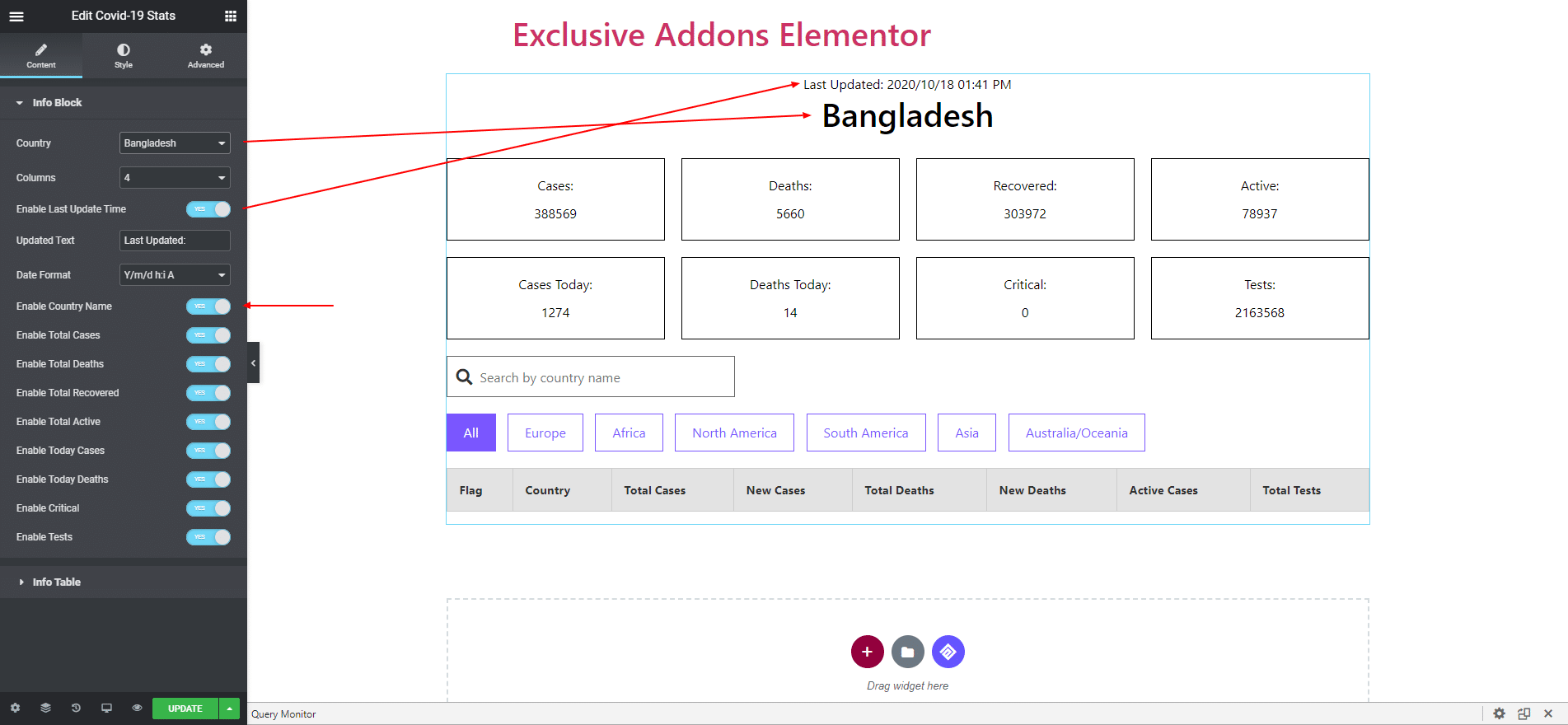Click the New Deaths column header
This screenshot has height=725, width=1568.
point(1051,490)
